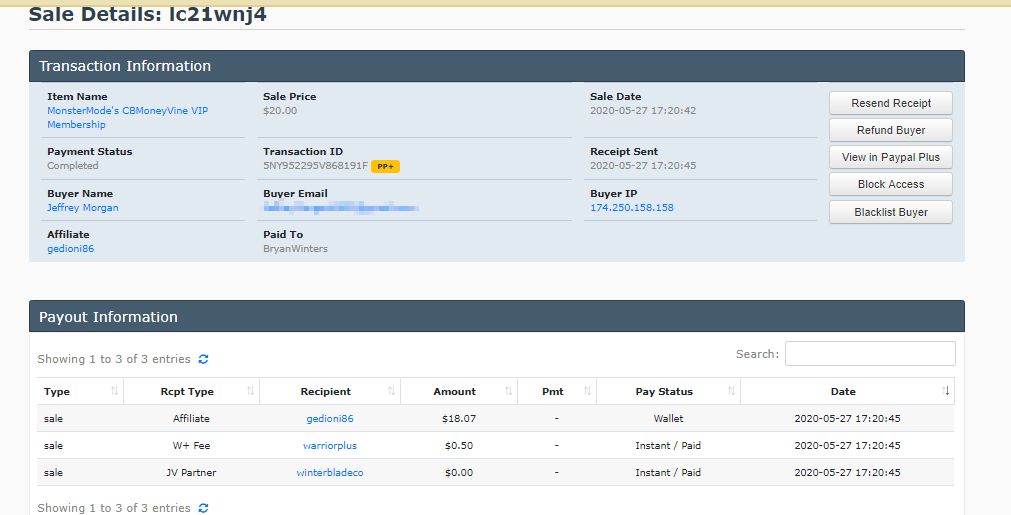Select Receipt Sent 2020-05-27 17:20:45 value

tap(643, 166)
